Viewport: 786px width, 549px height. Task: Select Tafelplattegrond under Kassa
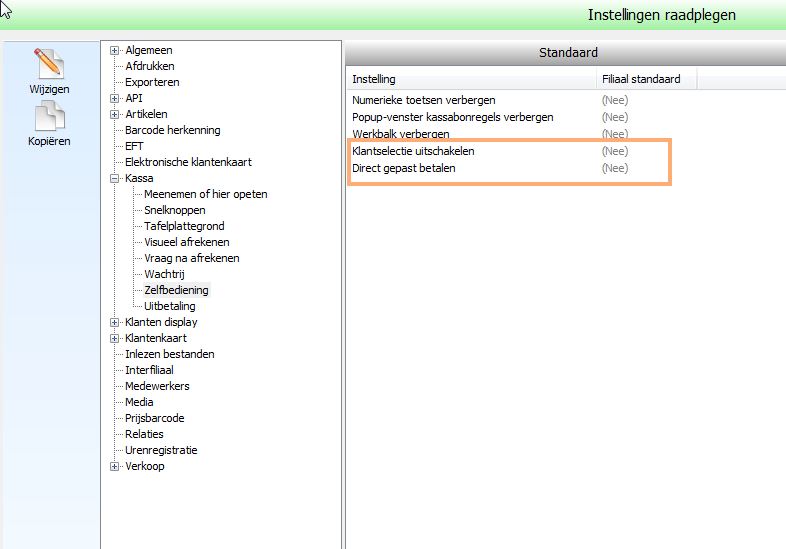click(x=184, y=227)
